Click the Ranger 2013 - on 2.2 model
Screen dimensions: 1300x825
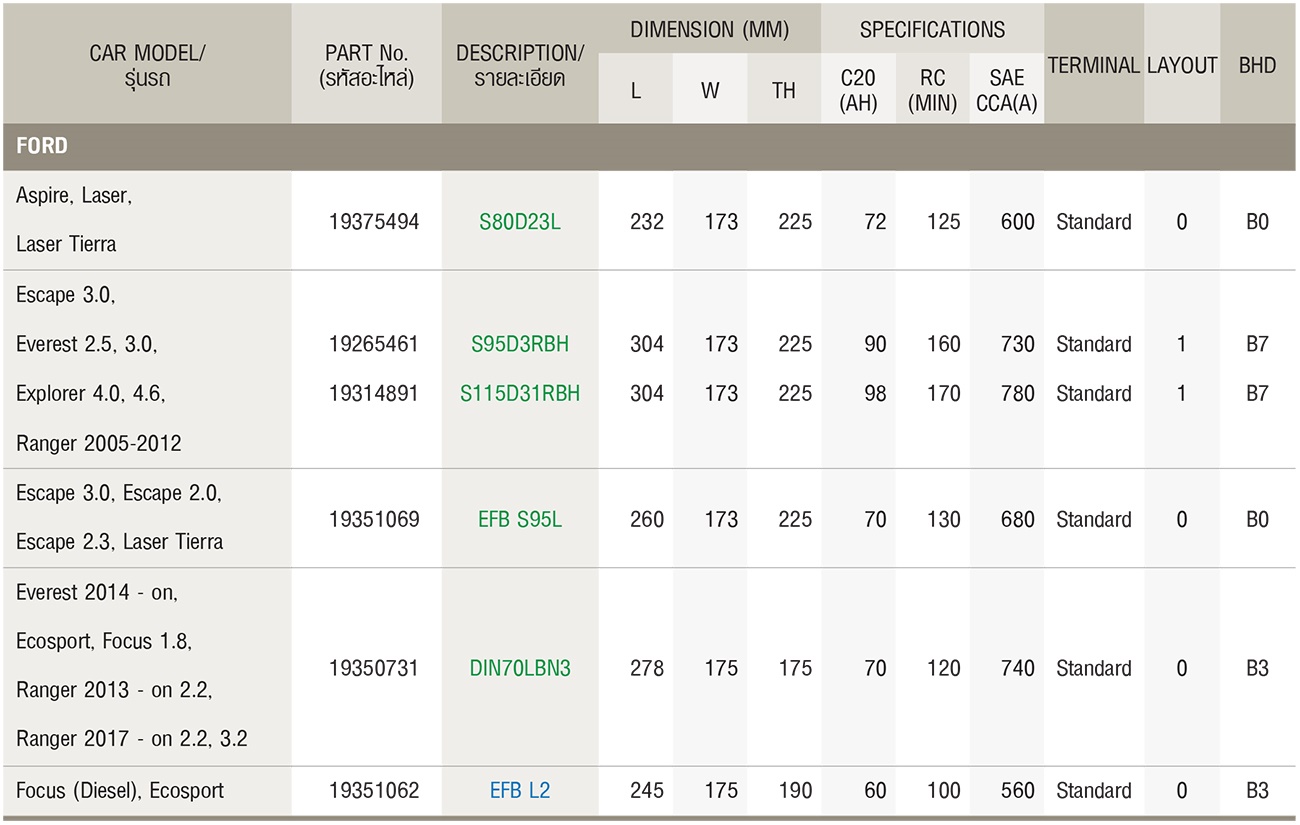click(114, 691)
